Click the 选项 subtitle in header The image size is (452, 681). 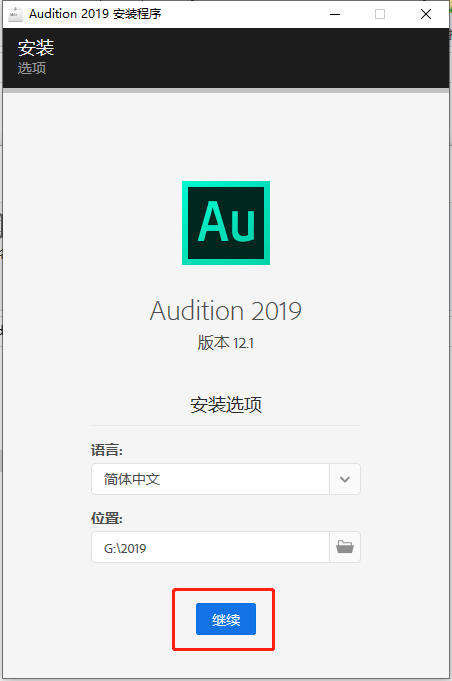(32, 68)
